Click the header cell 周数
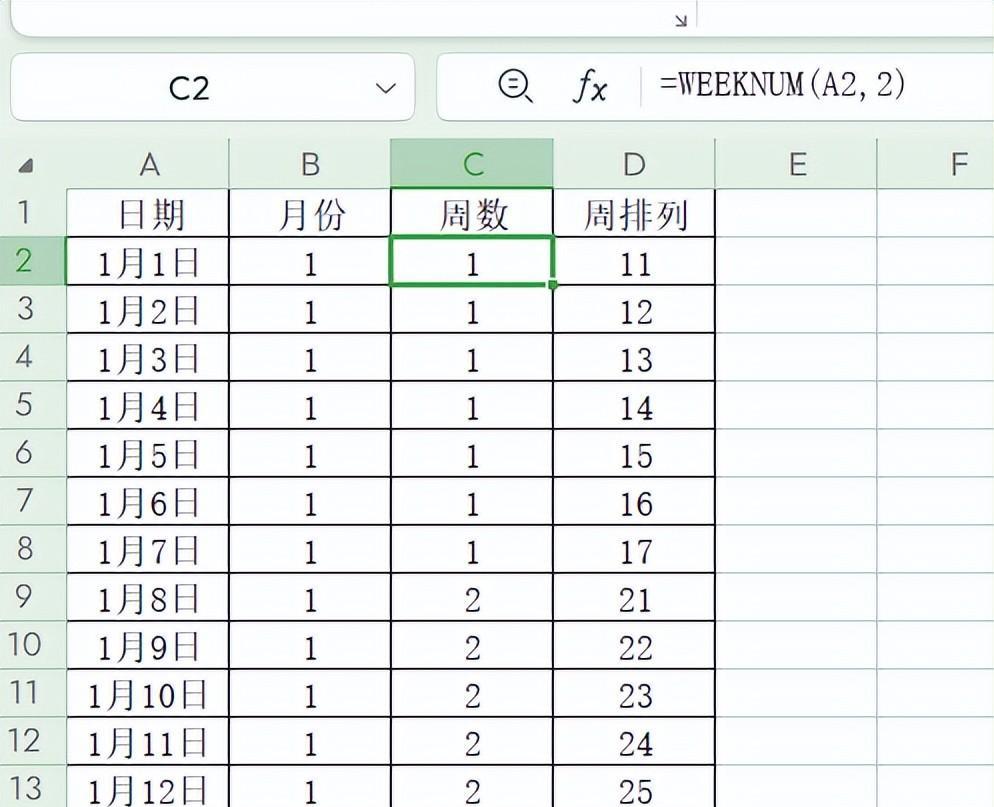The width and height of the screenshot is (994, 807). pos(472,213)
